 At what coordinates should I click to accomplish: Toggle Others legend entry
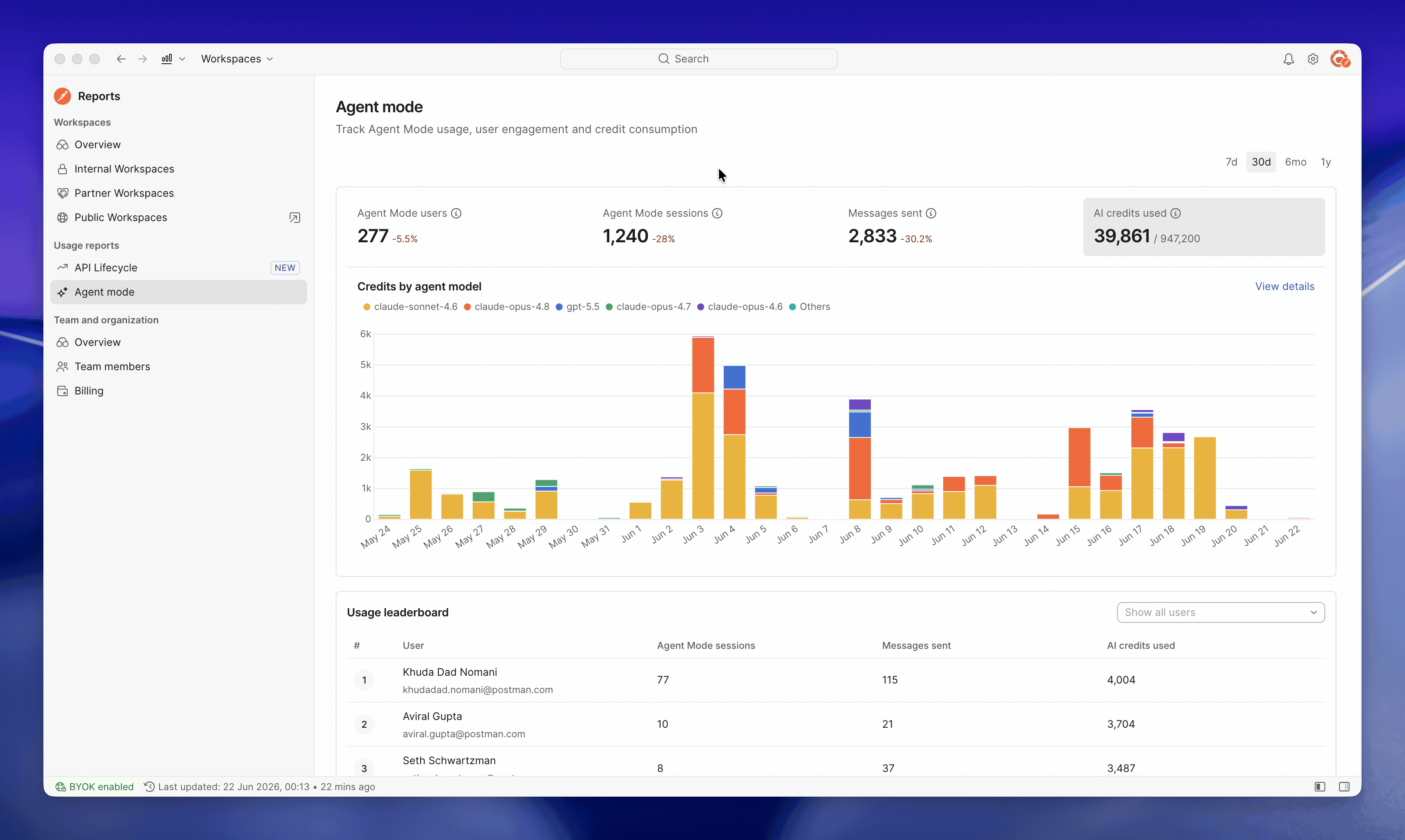pos(809,307)
